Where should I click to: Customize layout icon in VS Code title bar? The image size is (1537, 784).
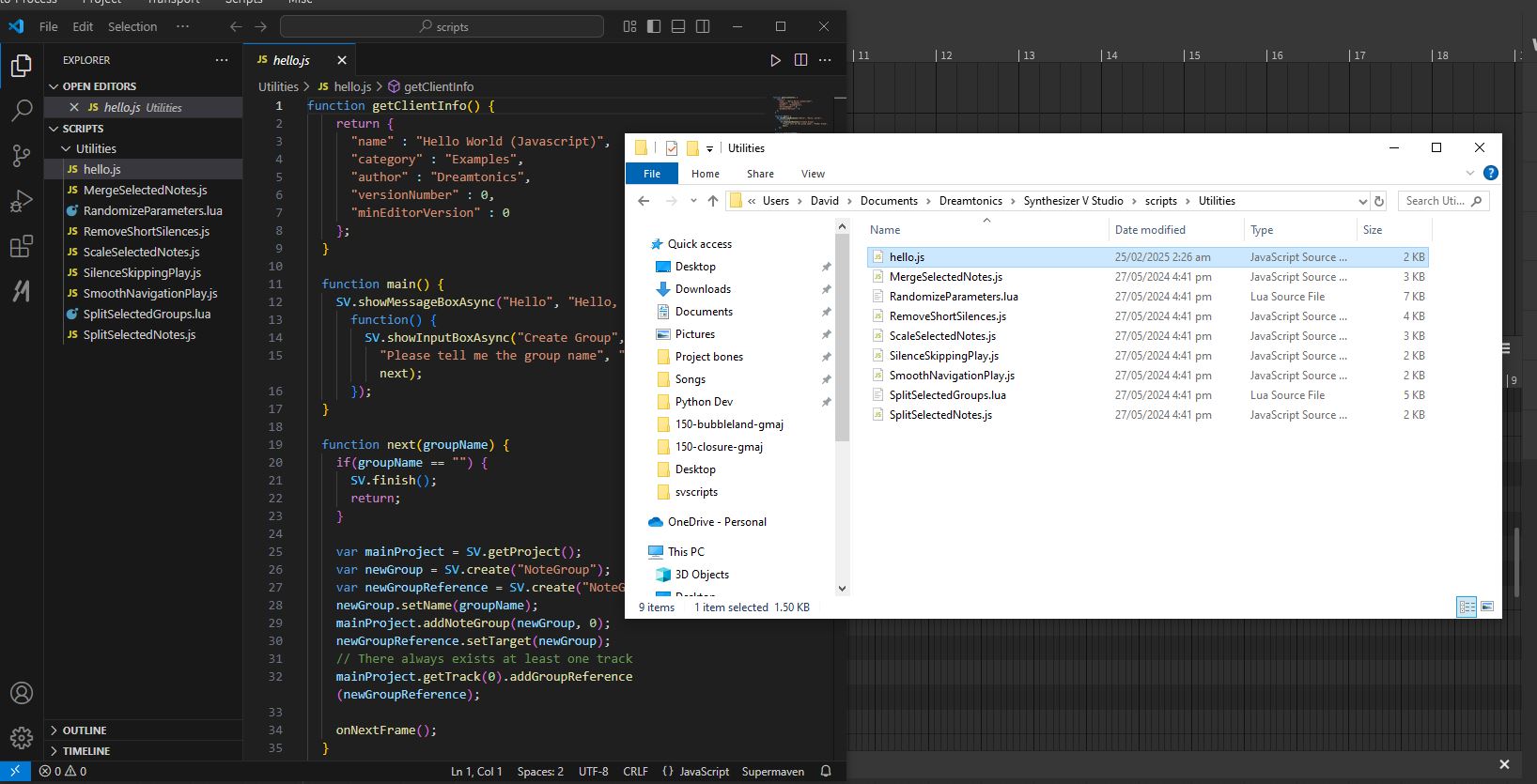click(629, 26)
